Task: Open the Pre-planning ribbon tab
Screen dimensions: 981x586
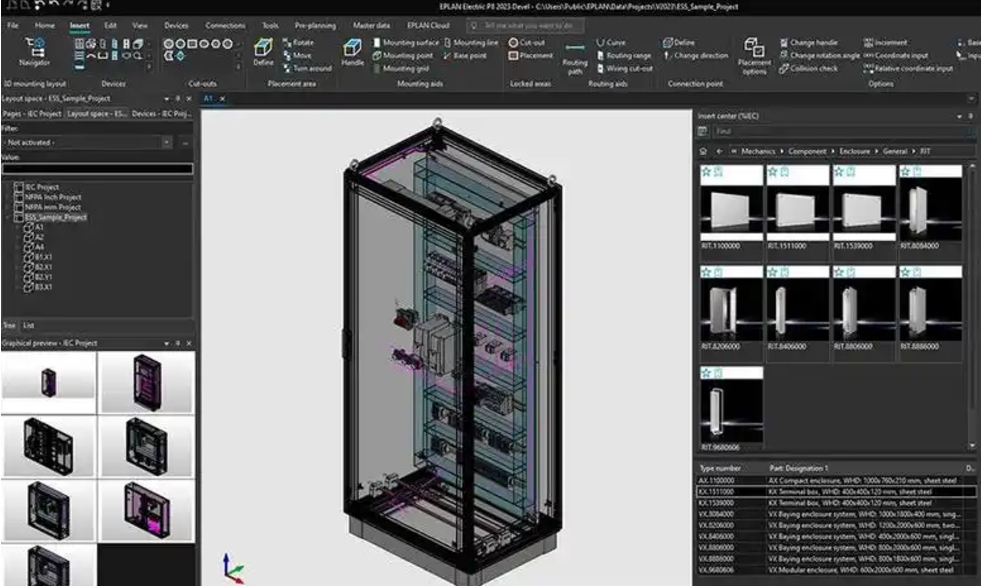Action: [315, 26]
